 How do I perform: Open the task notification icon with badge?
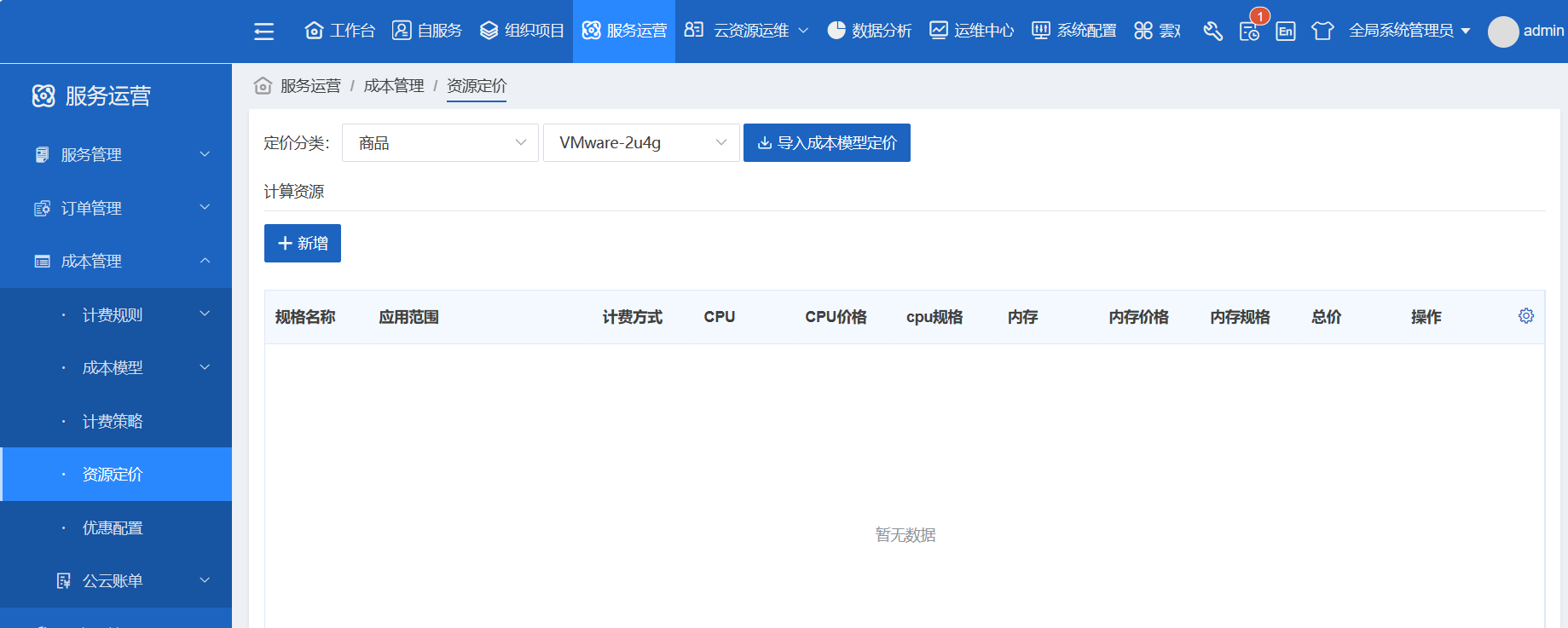pyautogui.click(x=1250, y=32)
